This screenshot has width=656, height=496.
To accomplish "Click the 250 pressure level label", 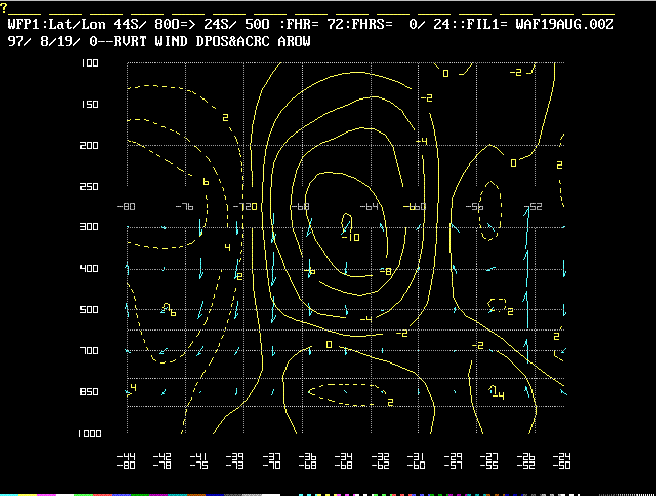I will pyautogui.click(x=89, y=187).
